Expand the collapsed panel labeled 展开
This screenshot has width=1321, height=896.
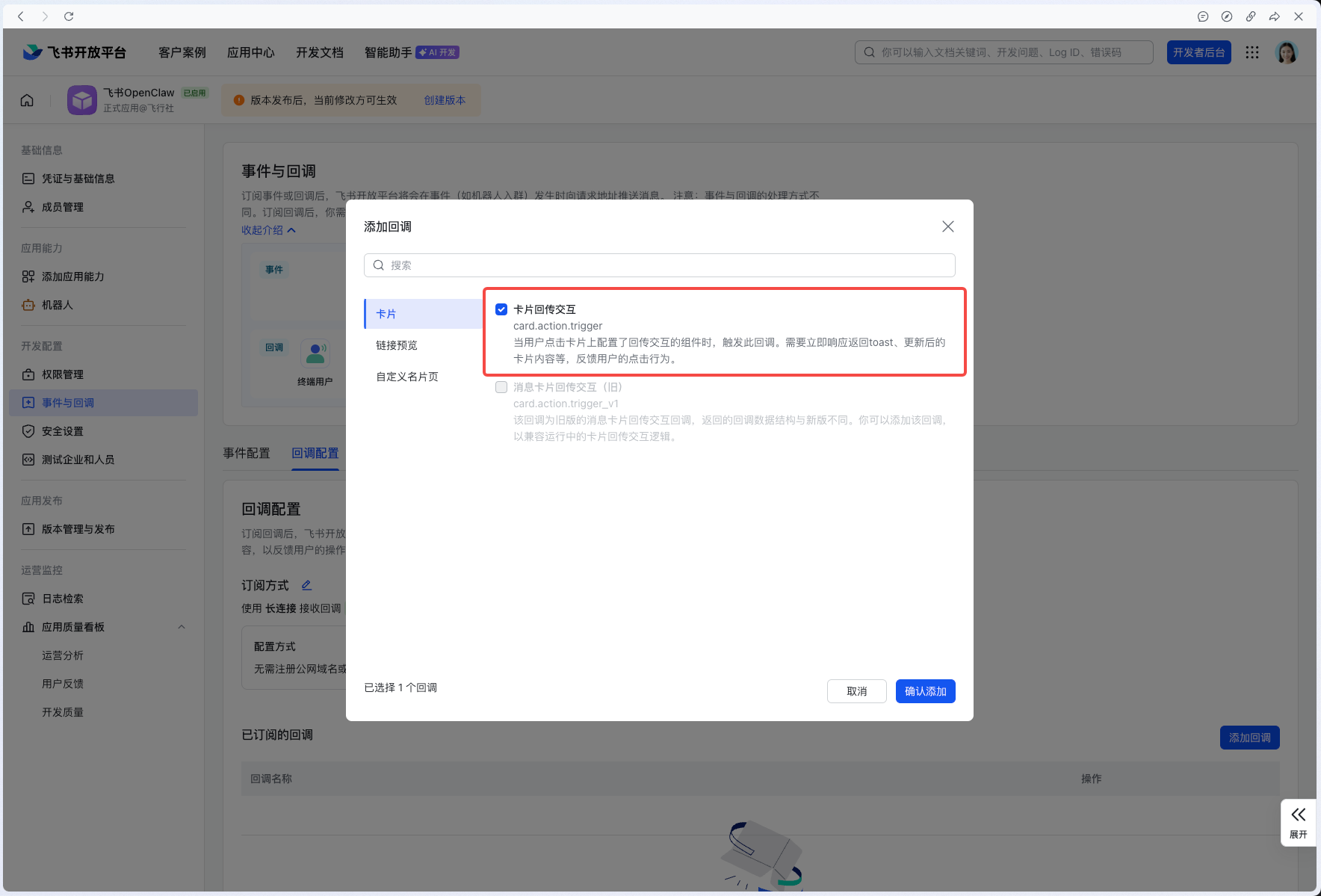(1299, 822)
